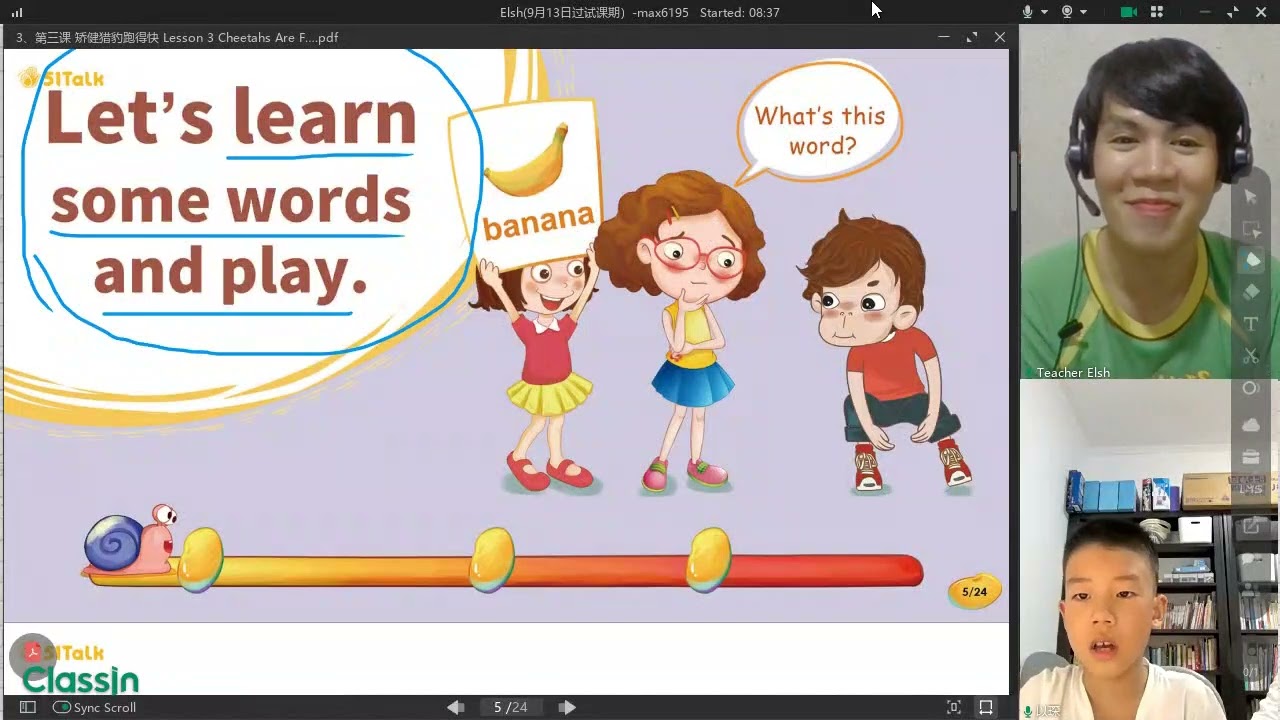The width and height of the screenshot is (1280, 720).
Task: Click the student video tile
Action: coord(1149,550)
